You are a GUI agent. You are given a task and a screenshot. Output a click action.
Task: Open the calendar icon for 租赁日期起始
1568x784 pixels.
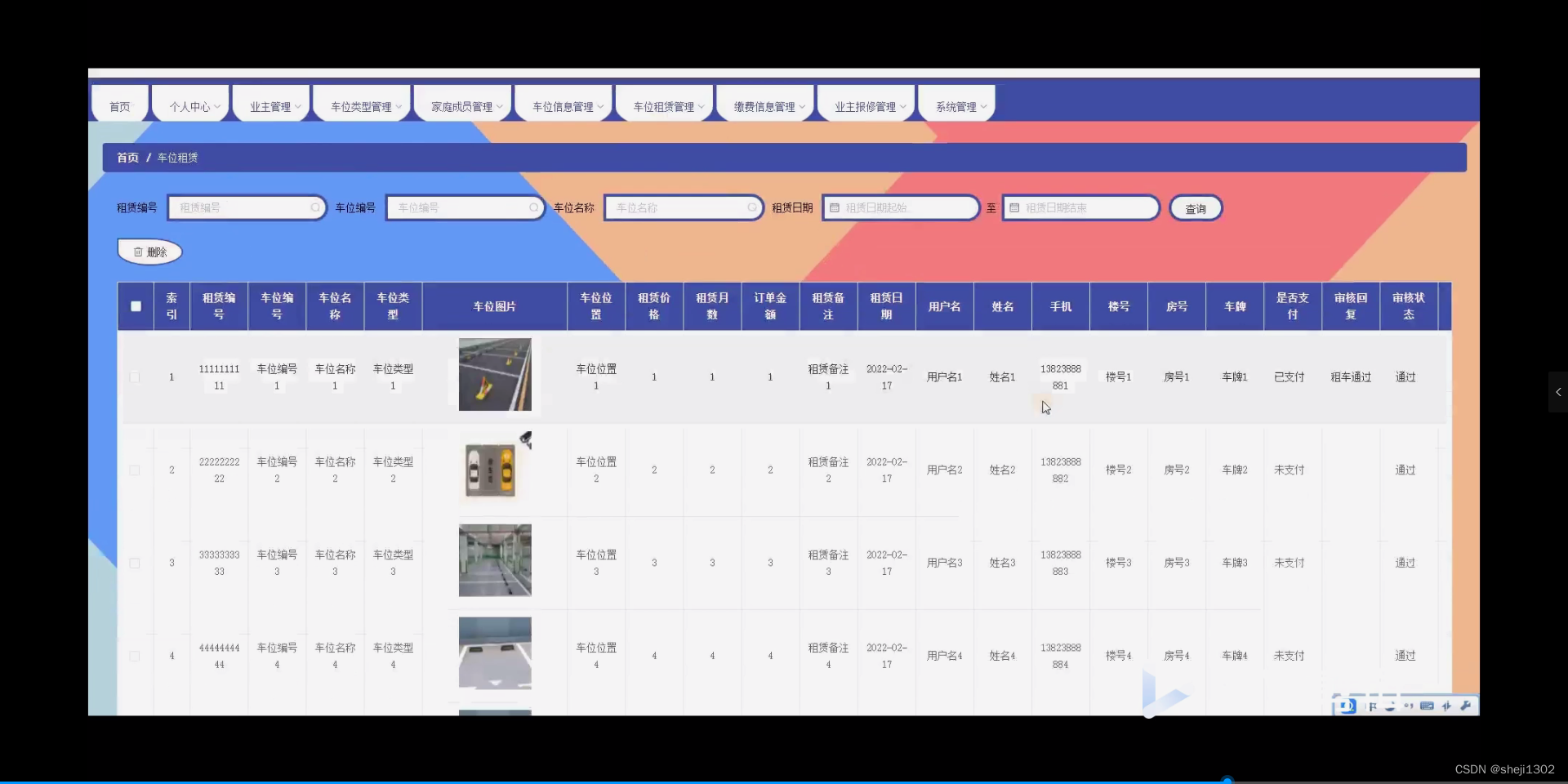click(834, 207)
